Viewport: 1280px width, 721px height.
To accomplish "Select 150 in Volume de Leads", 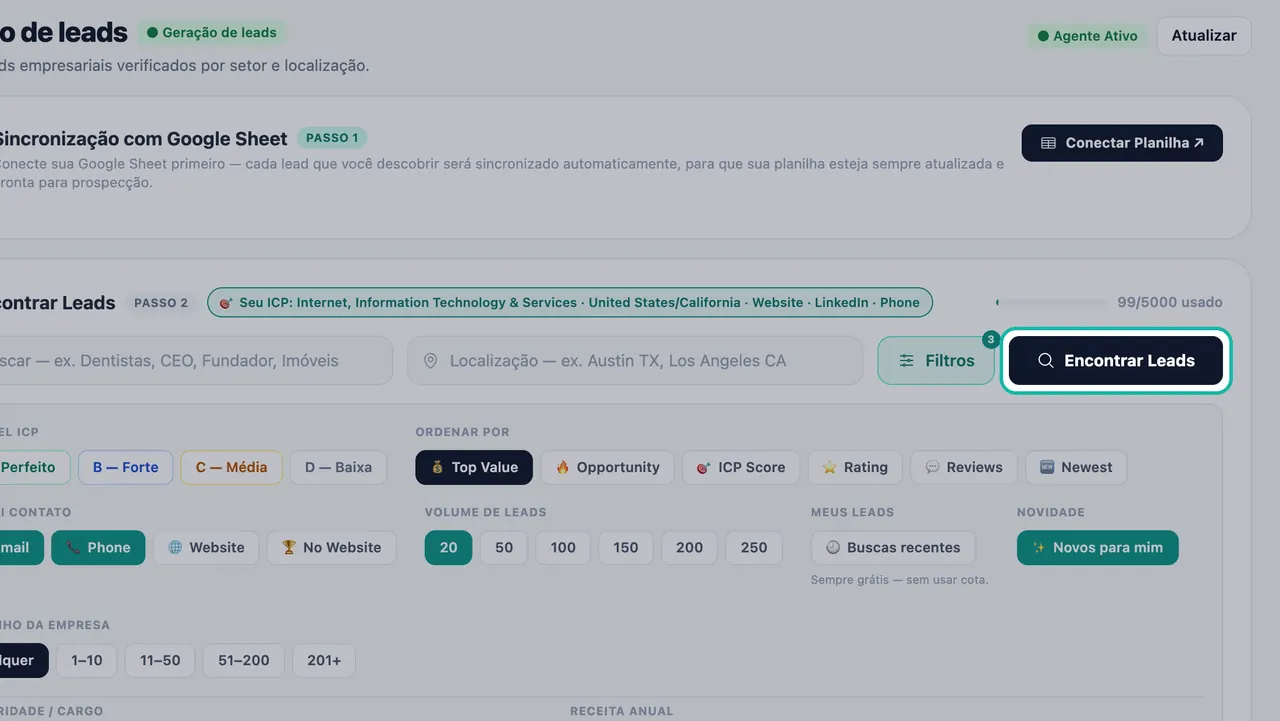I will point(626,547).
